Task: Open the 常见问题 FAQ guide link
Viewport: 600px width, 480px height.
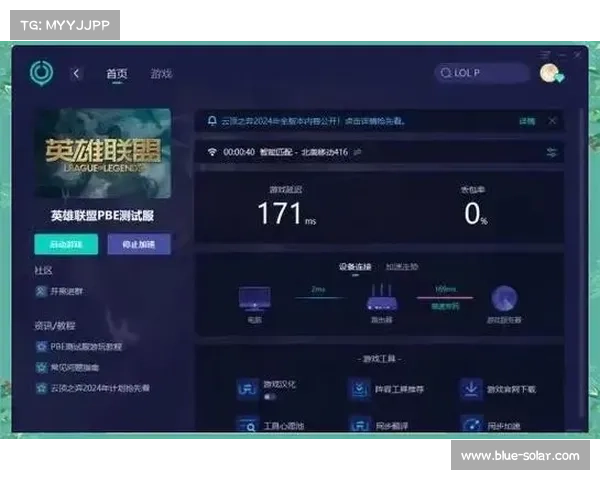Action: 75,368
